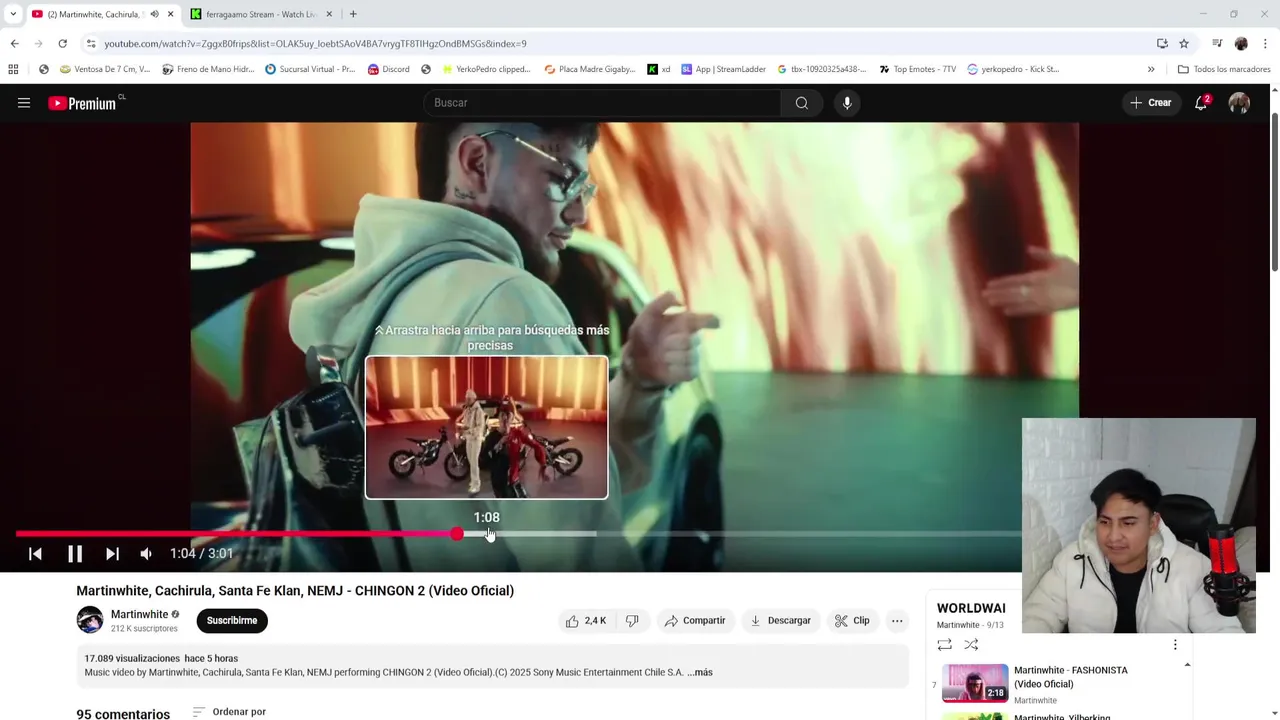Open Todos los marcadores folder
The image size is (1280, 720).
pyautogui.click(x=1224, y=69)
